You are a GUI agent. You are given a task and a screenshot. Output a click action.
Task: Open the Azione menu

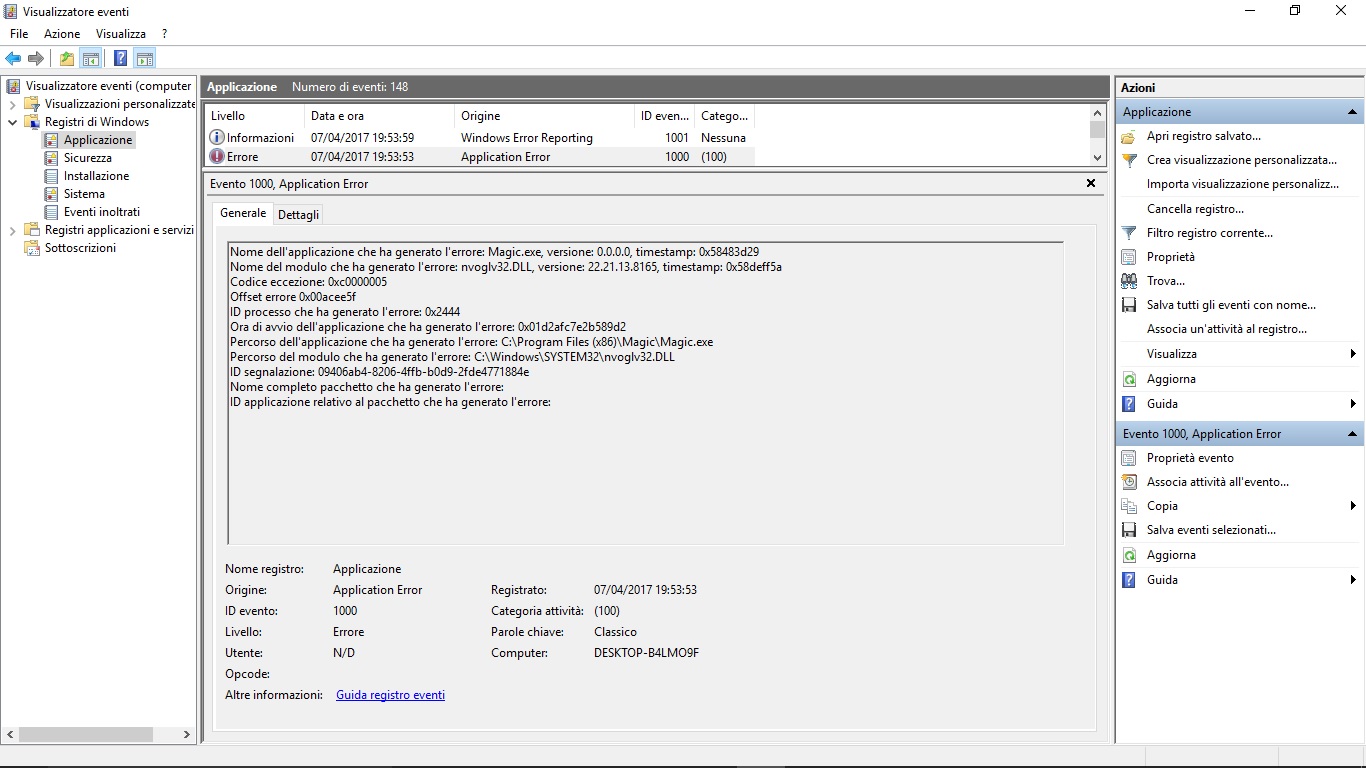click(62, 34)
